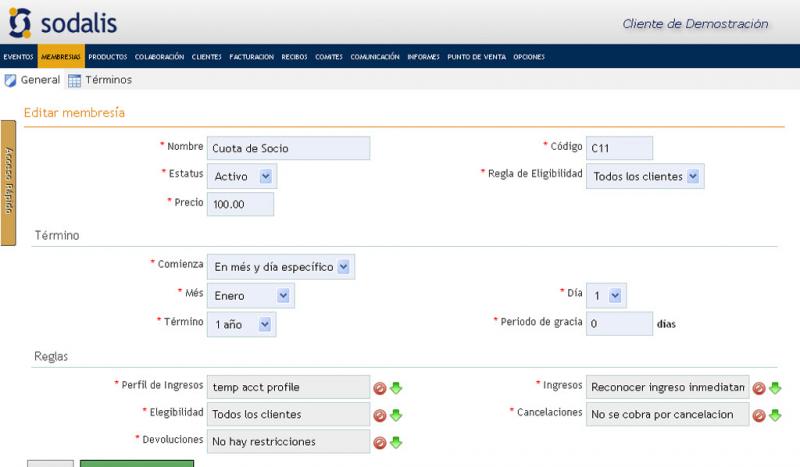Click green arrow icon beside Cancelaciones field
The width and height of the screenshot is (800, 467).
coord(775,415)
